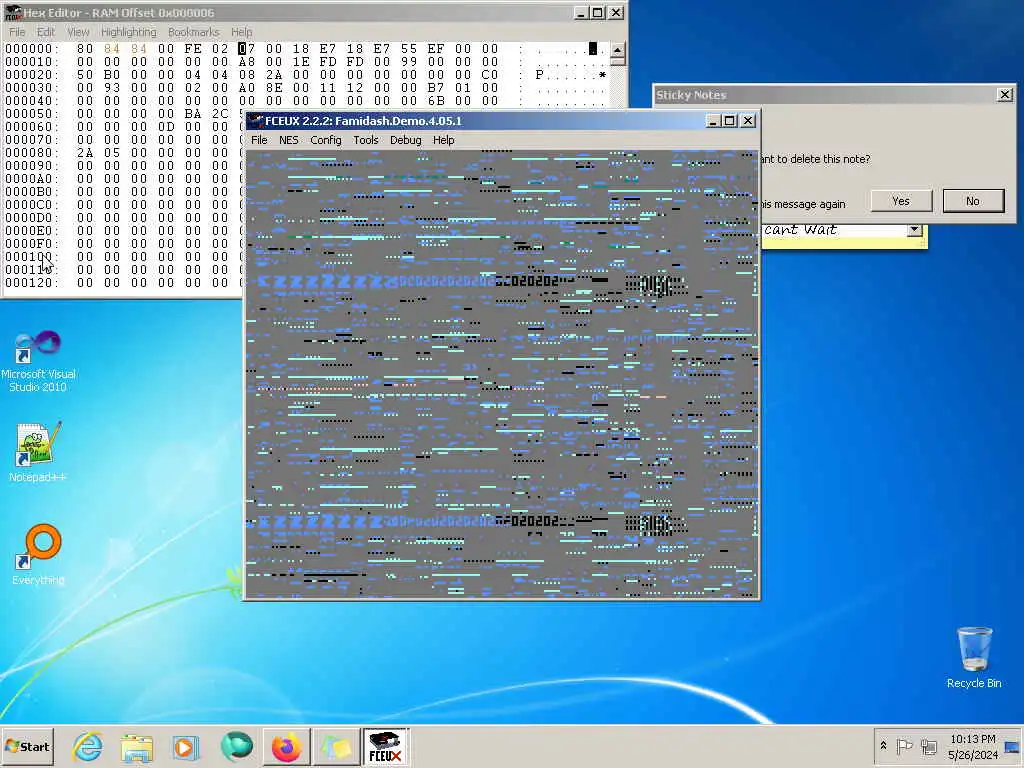Switch to Sticky Notes in the taskbar
The width and height of the screenshot is (1024, 768).
click(336, 747)
